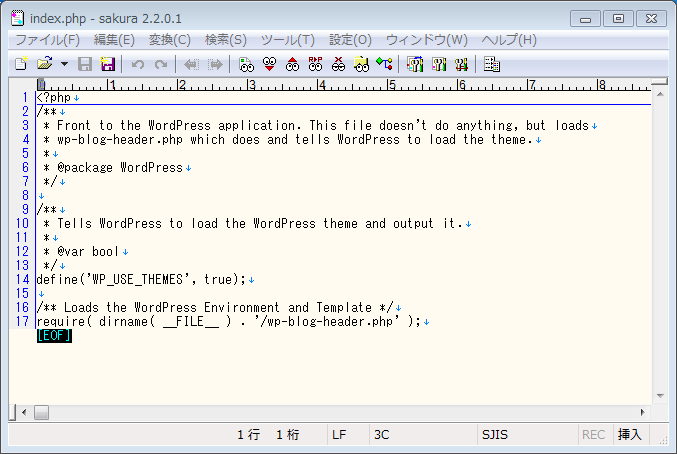The width and height of the screenshot is (677, 454).
Task: Click the '1 桁' column position status
Action: click(288, 435)
